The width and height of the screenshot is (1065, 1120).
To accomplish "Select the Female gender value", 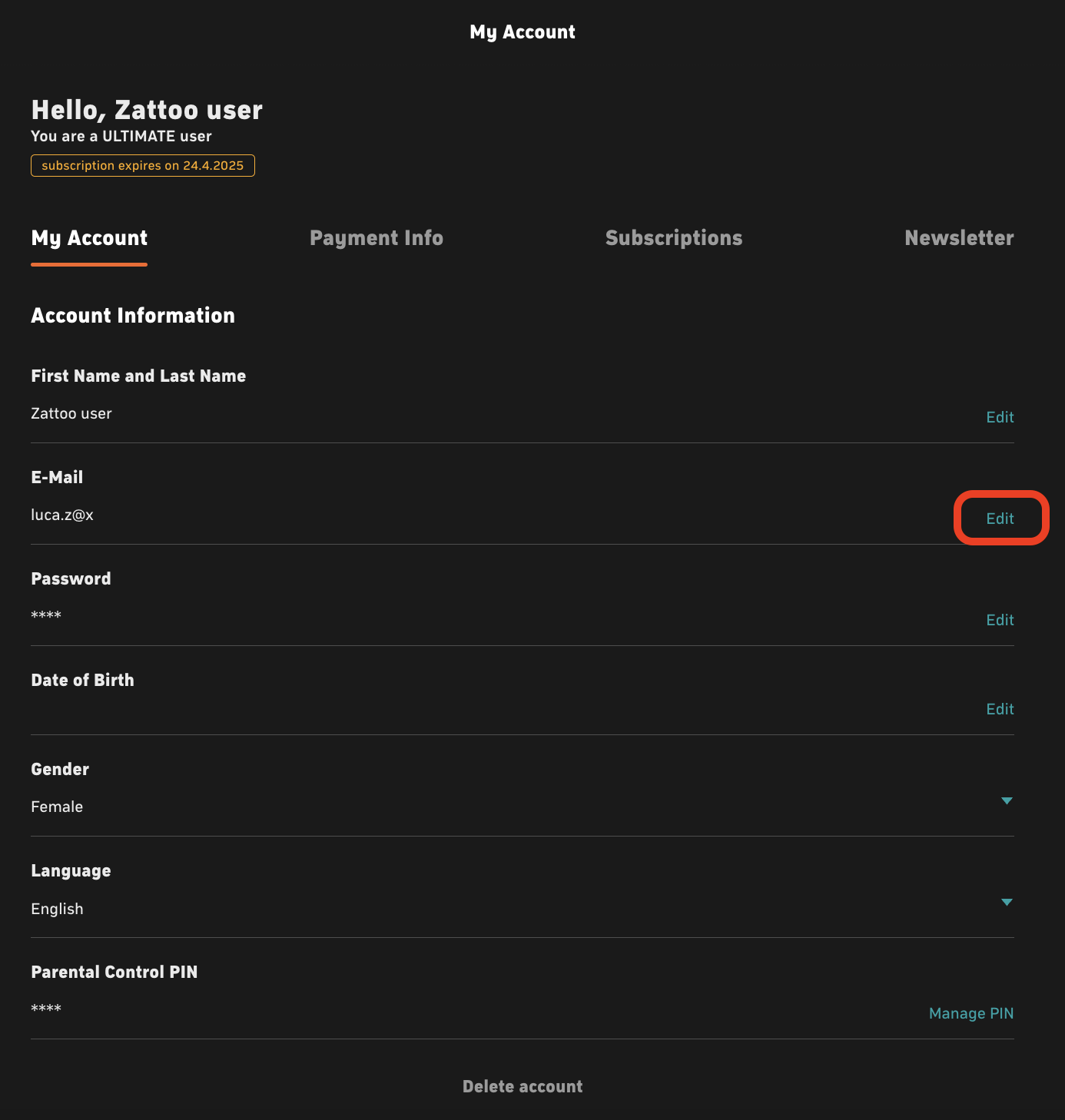I will [x=57, y=807].
